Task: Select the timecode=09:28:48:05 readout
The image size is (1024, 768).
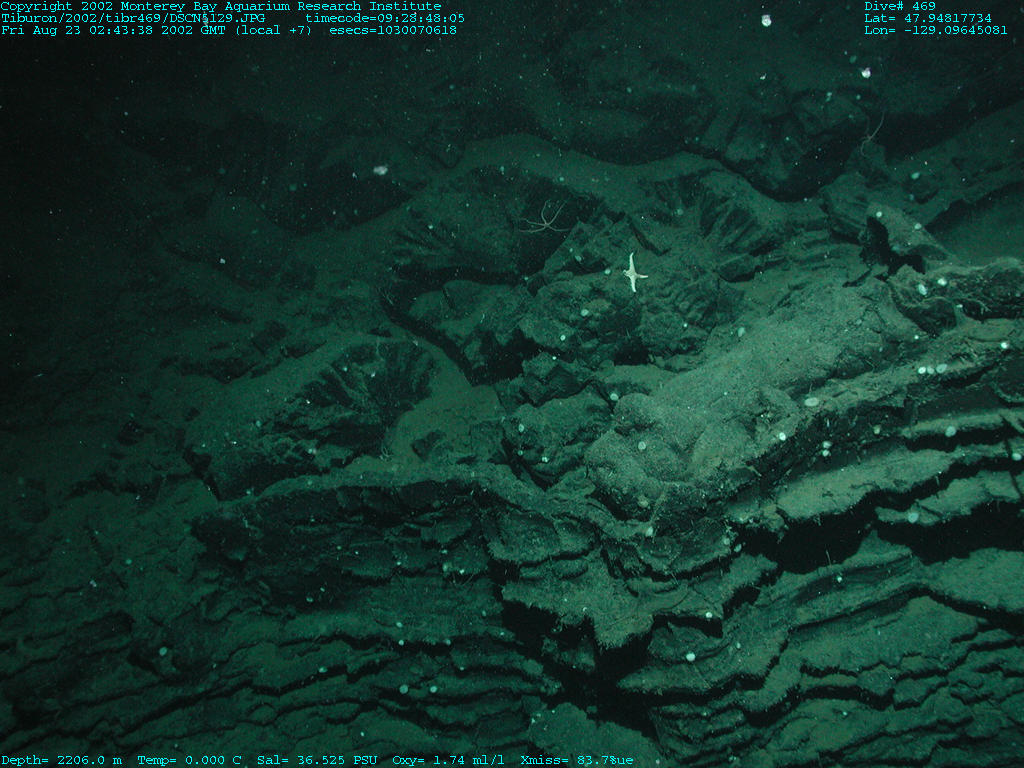Action: (385, 18)
